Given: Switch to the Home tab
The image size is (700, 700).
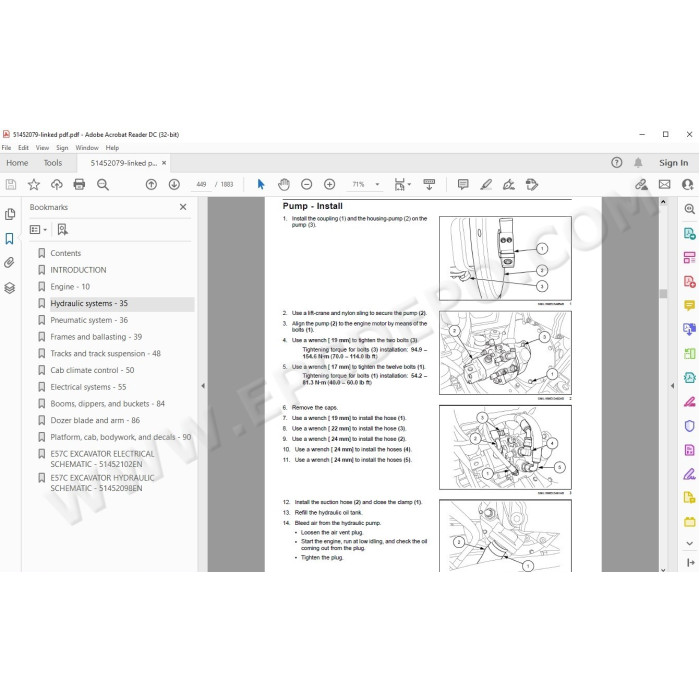Looking at the screenshot, I should click(17, 163).
